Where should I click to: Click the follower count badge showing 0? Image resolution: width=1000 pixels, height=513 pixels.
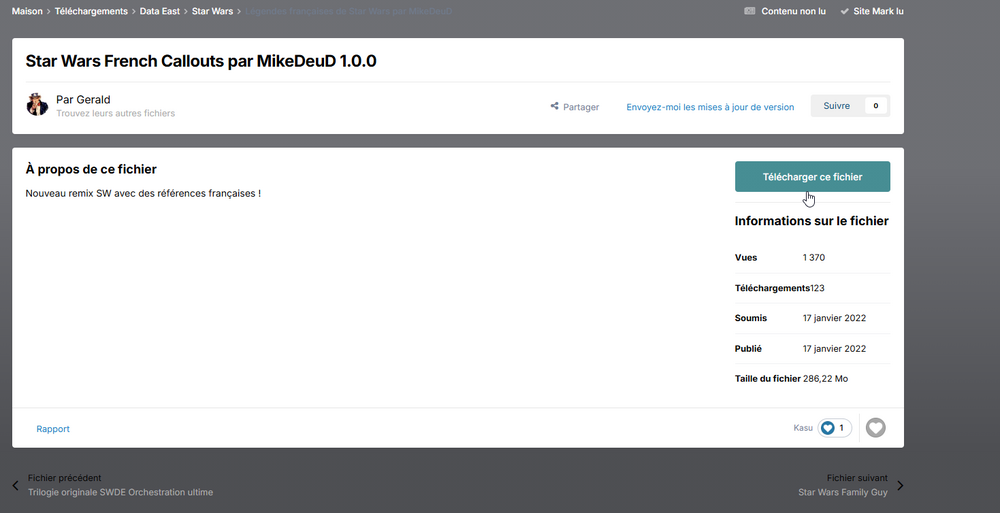coord(876,106)
